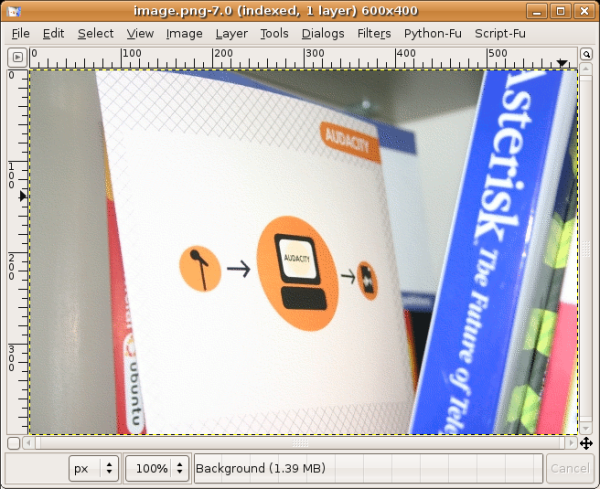Open the File menu
The width and height of the screenshot is (600, 489).
click(x=20, y=33)
